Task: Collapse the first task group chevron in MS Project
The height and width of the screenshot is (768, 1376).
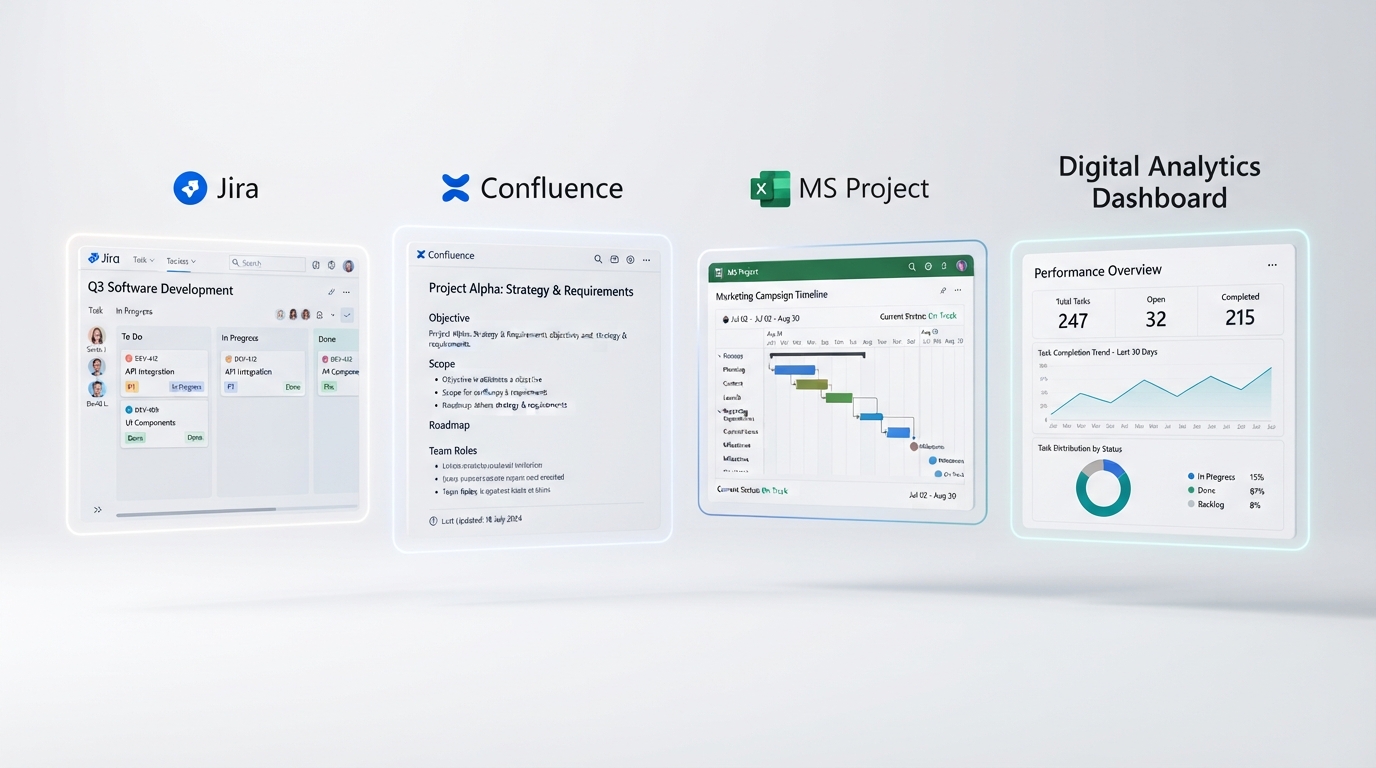Action: 718,355
